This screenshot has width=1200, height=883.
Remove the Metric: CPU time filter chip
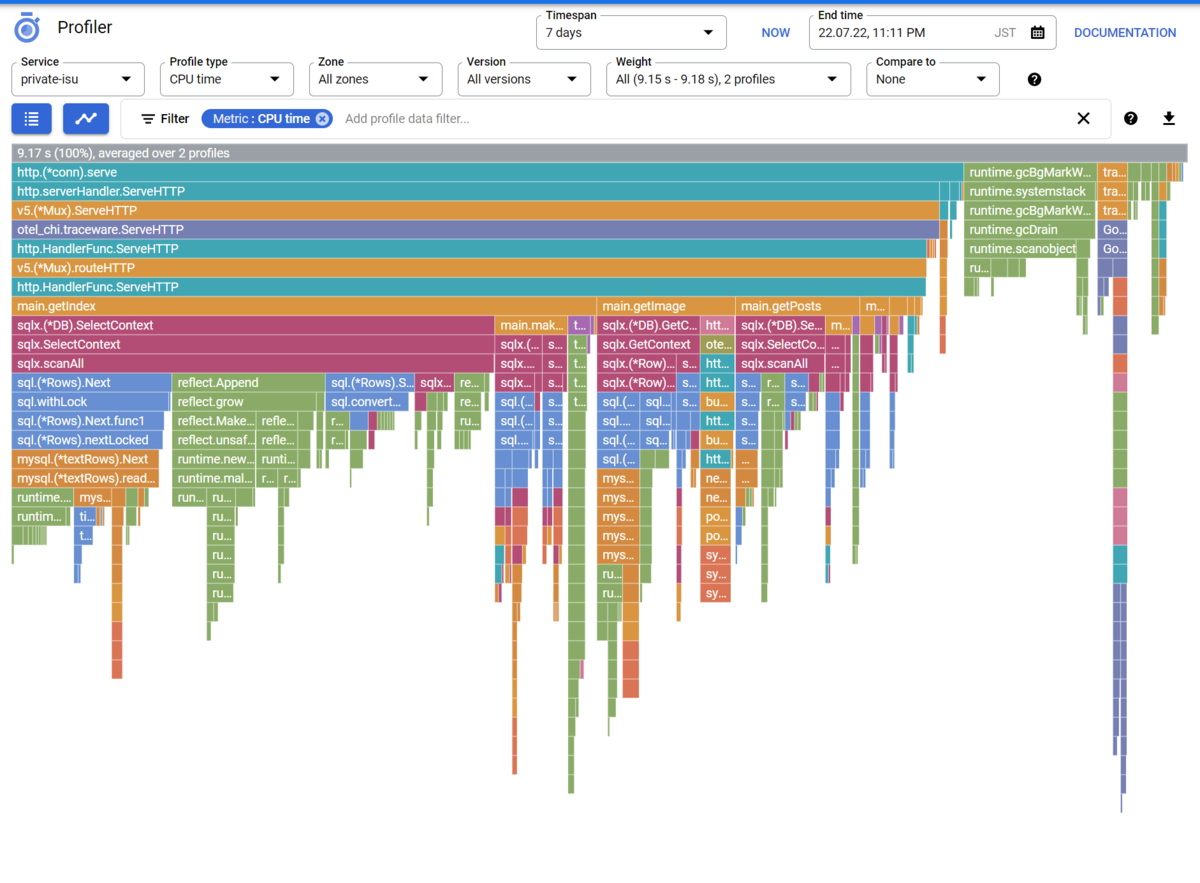tap(322, 119)
